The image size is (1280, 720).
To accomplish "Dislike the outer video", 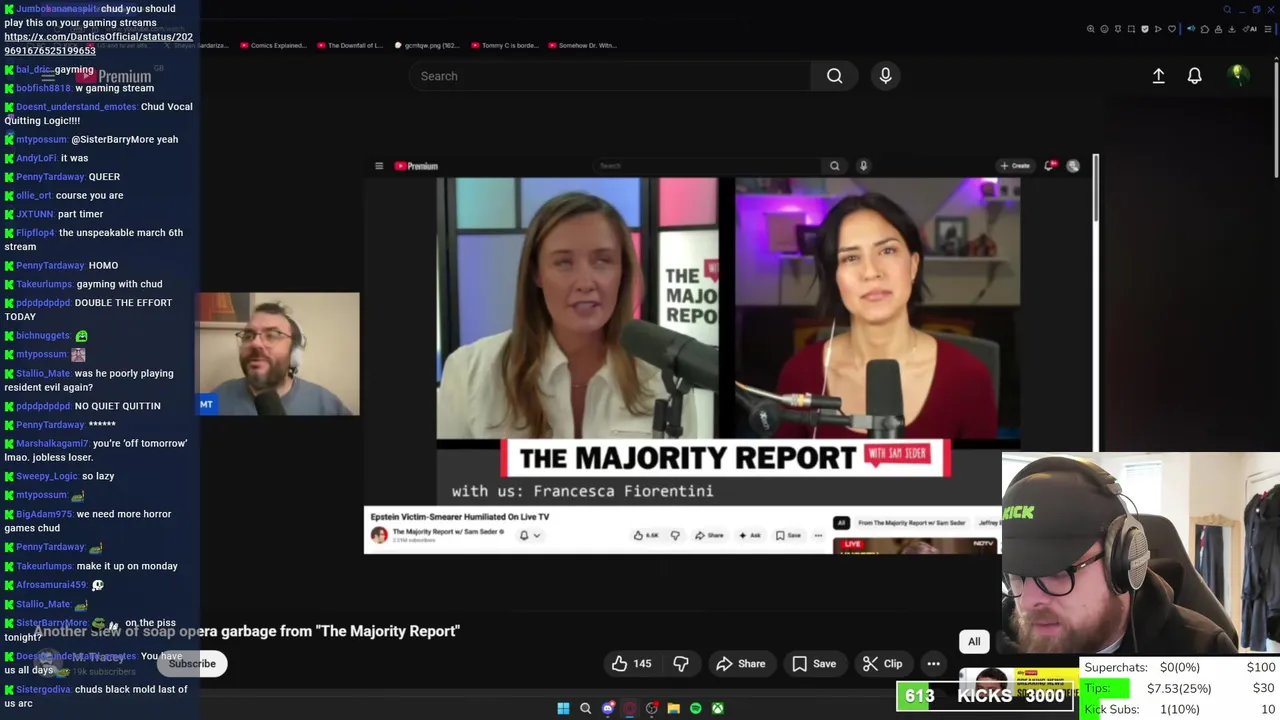I will 681,664.
